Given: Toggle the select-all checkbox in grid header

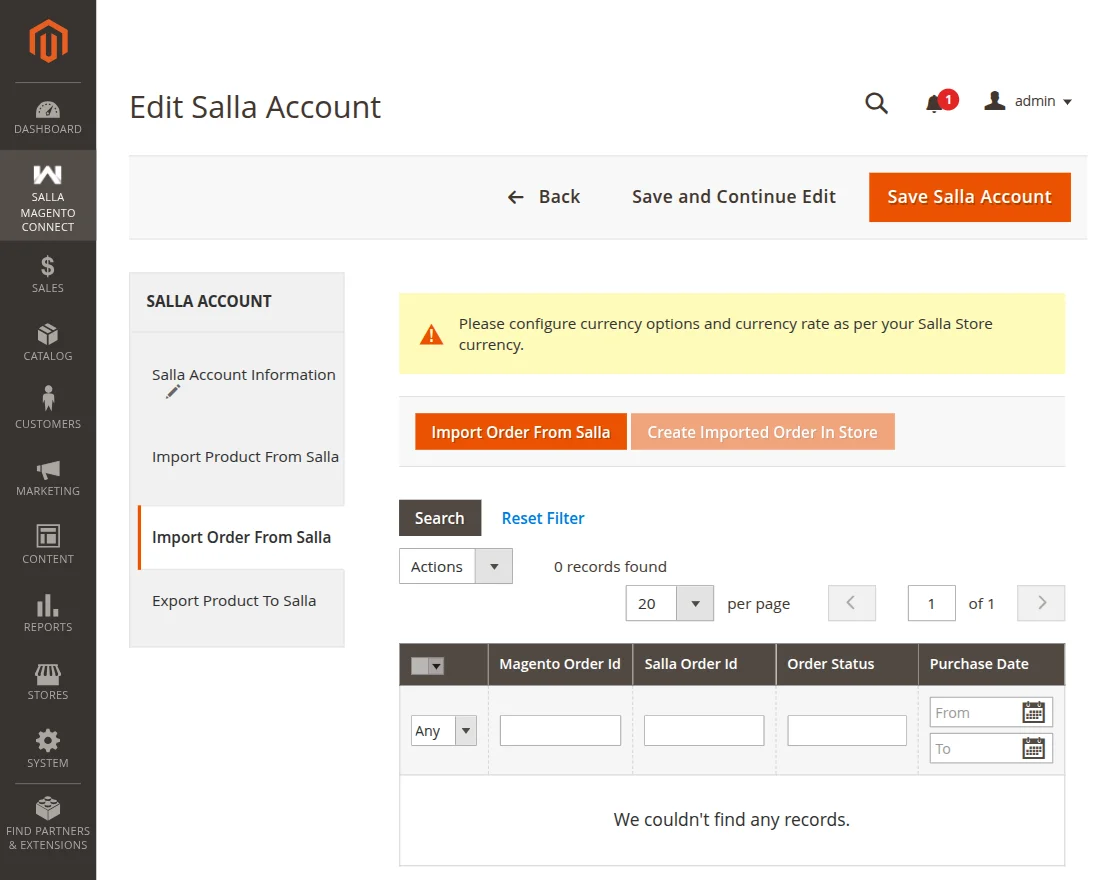Looking at the screenshot, I should pos(419,666).
